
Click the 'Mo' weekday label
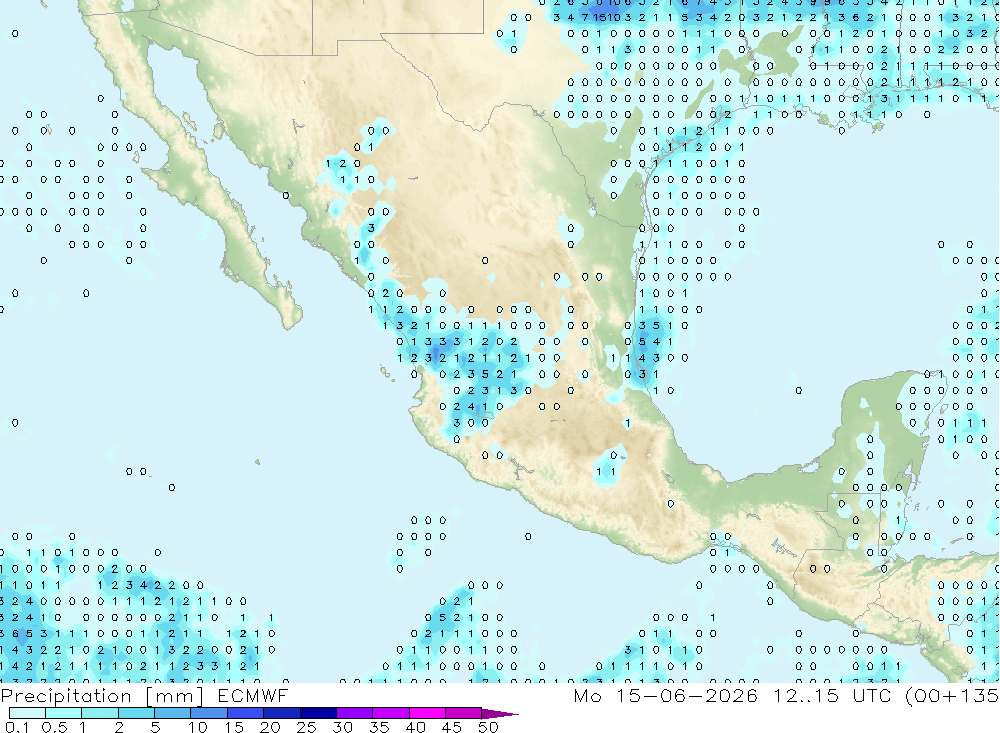[587, 695]
